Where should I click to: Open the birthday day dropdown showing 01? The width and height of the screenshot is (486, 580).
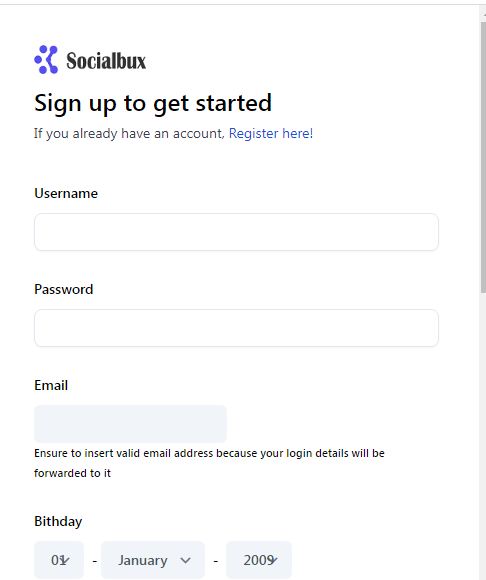[59, 560]
